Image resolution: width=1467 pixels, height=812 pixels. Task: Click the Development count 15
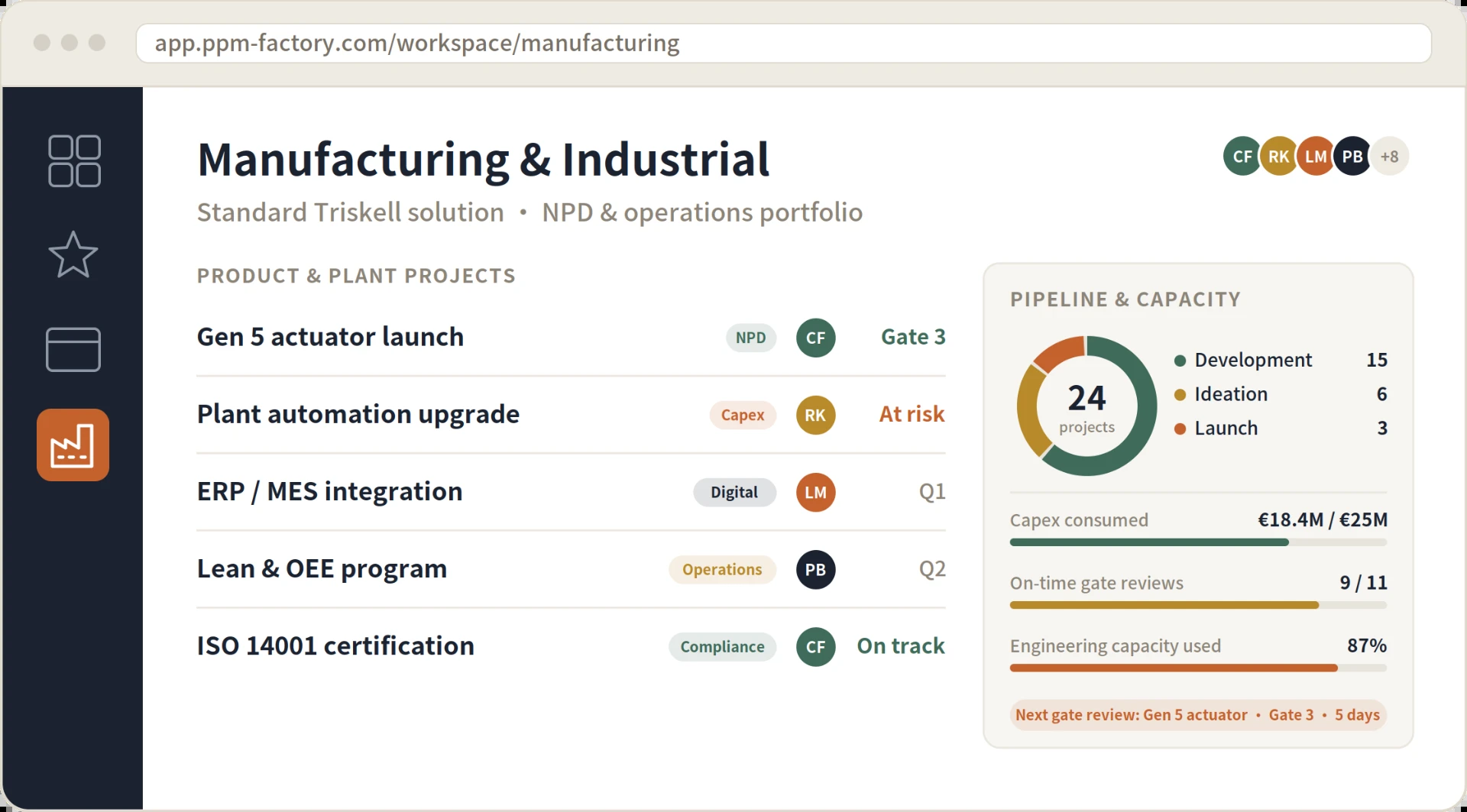pos(1377,360)
